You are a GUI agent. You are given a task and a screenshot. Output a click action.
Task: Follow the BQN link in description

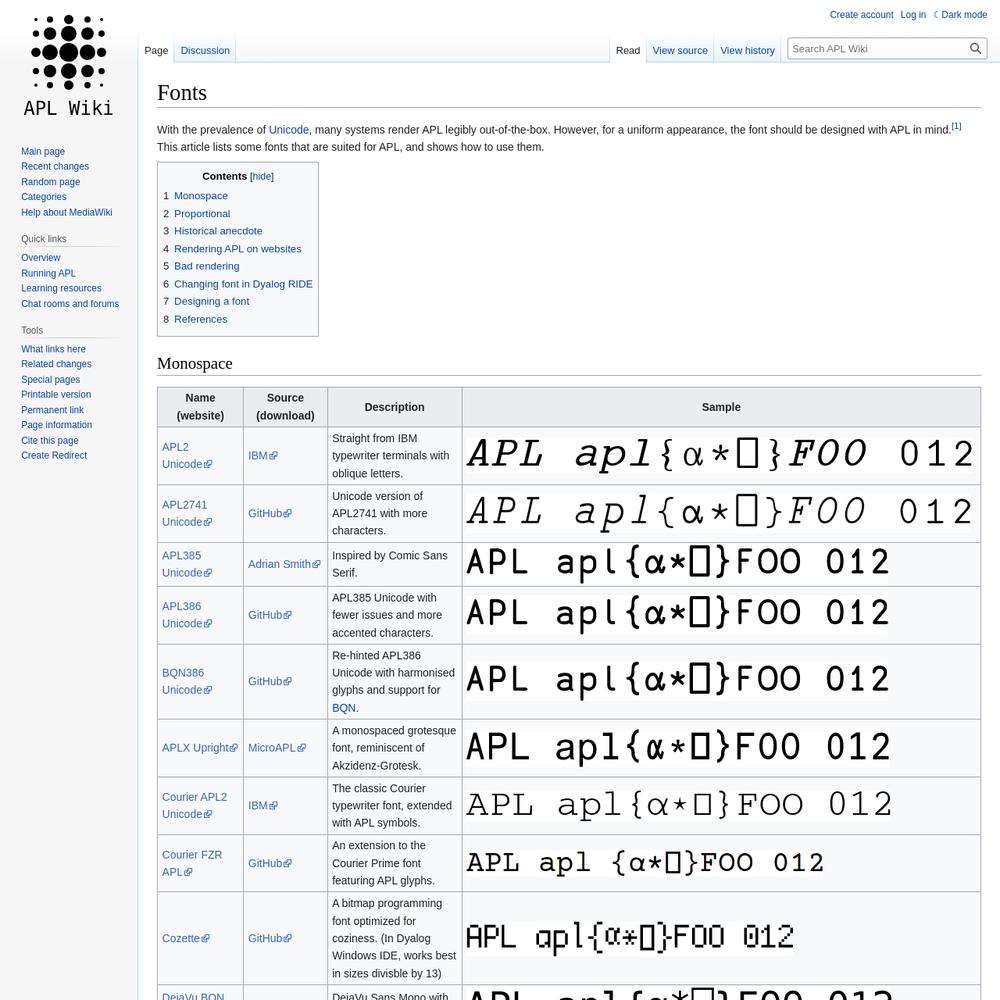click(x=344, y=708)
